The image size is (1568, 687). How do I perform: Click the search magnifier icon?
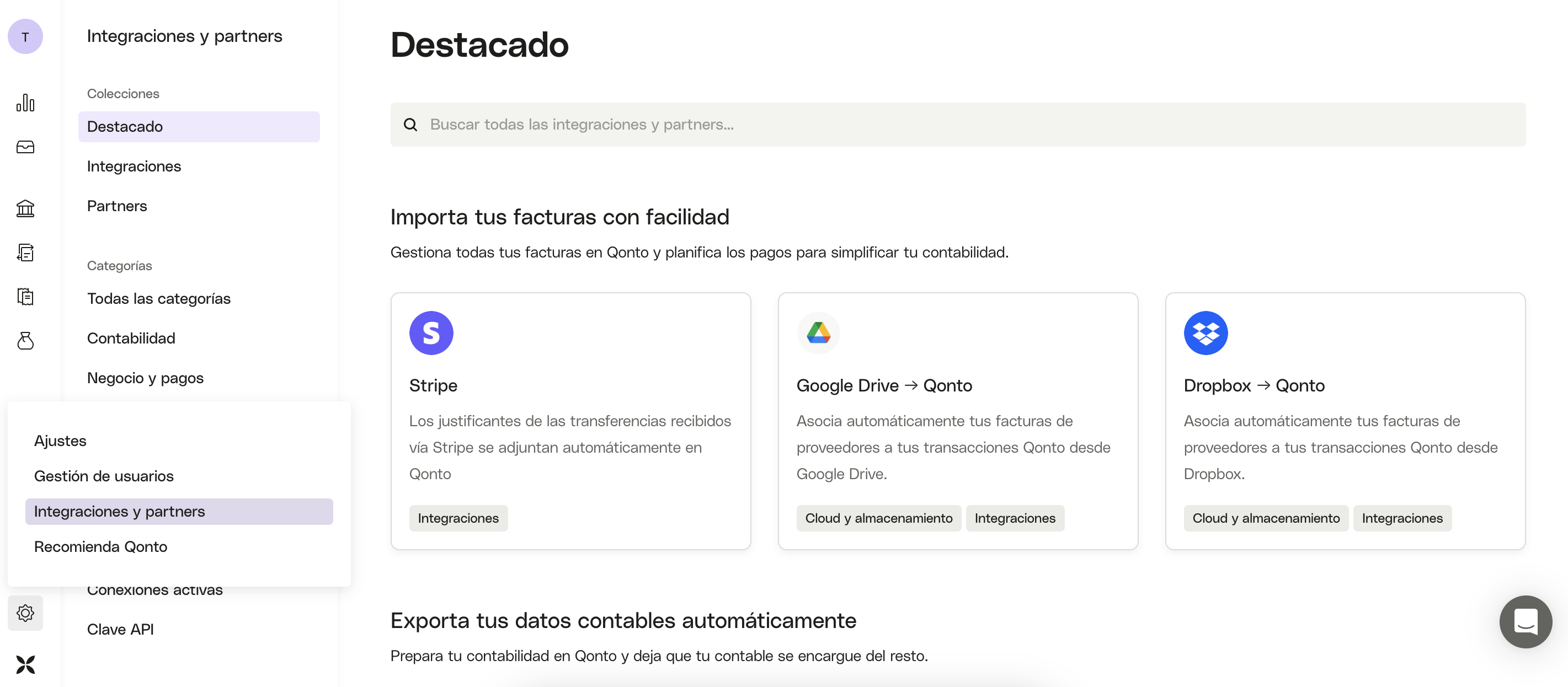(x=410, y=125)
